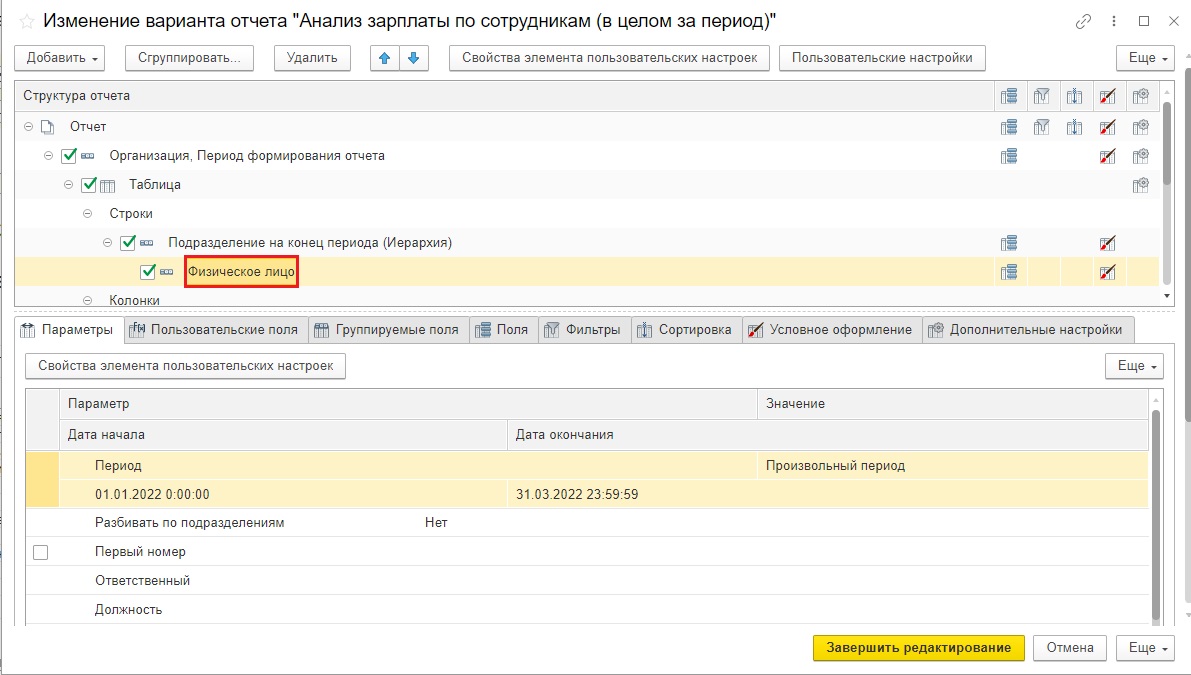This screenshot has height=675, width=1191.
Task: Switch to the Поля tab
Action: 503,330
